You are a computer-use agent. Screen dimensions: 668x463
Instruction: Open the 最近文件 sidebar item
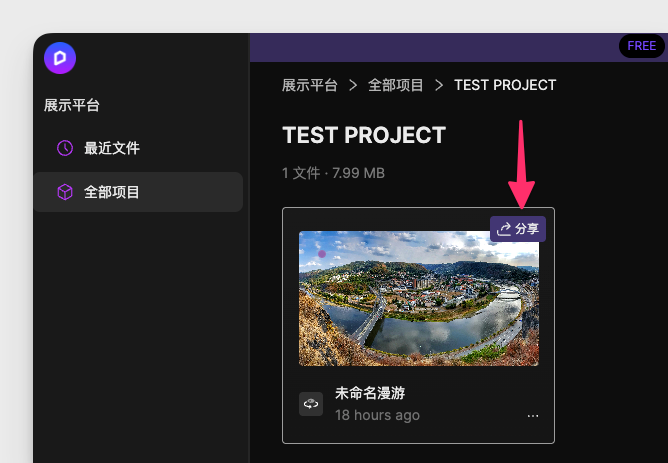(x=111, y=148)
